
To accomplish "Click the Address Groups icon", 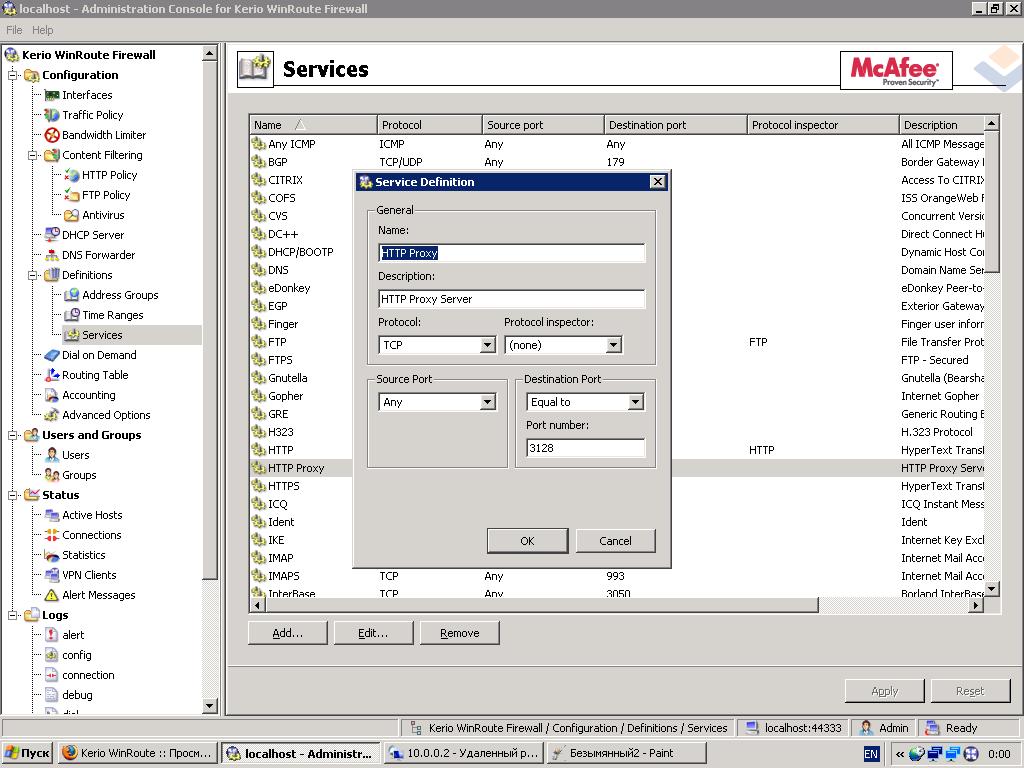I will 72,295.
